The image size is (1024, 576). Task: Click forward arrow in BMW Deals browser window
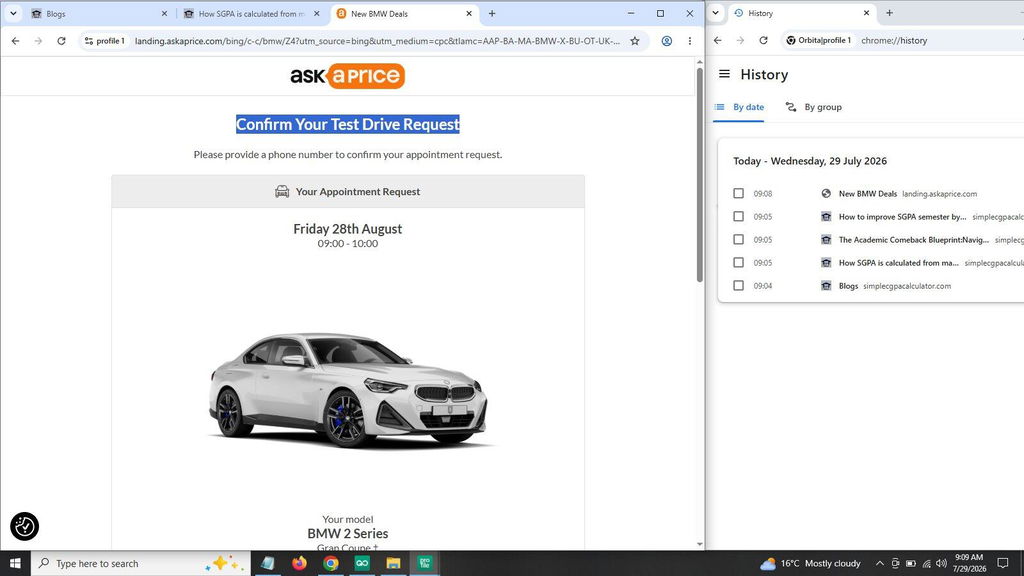coord(39,40)
